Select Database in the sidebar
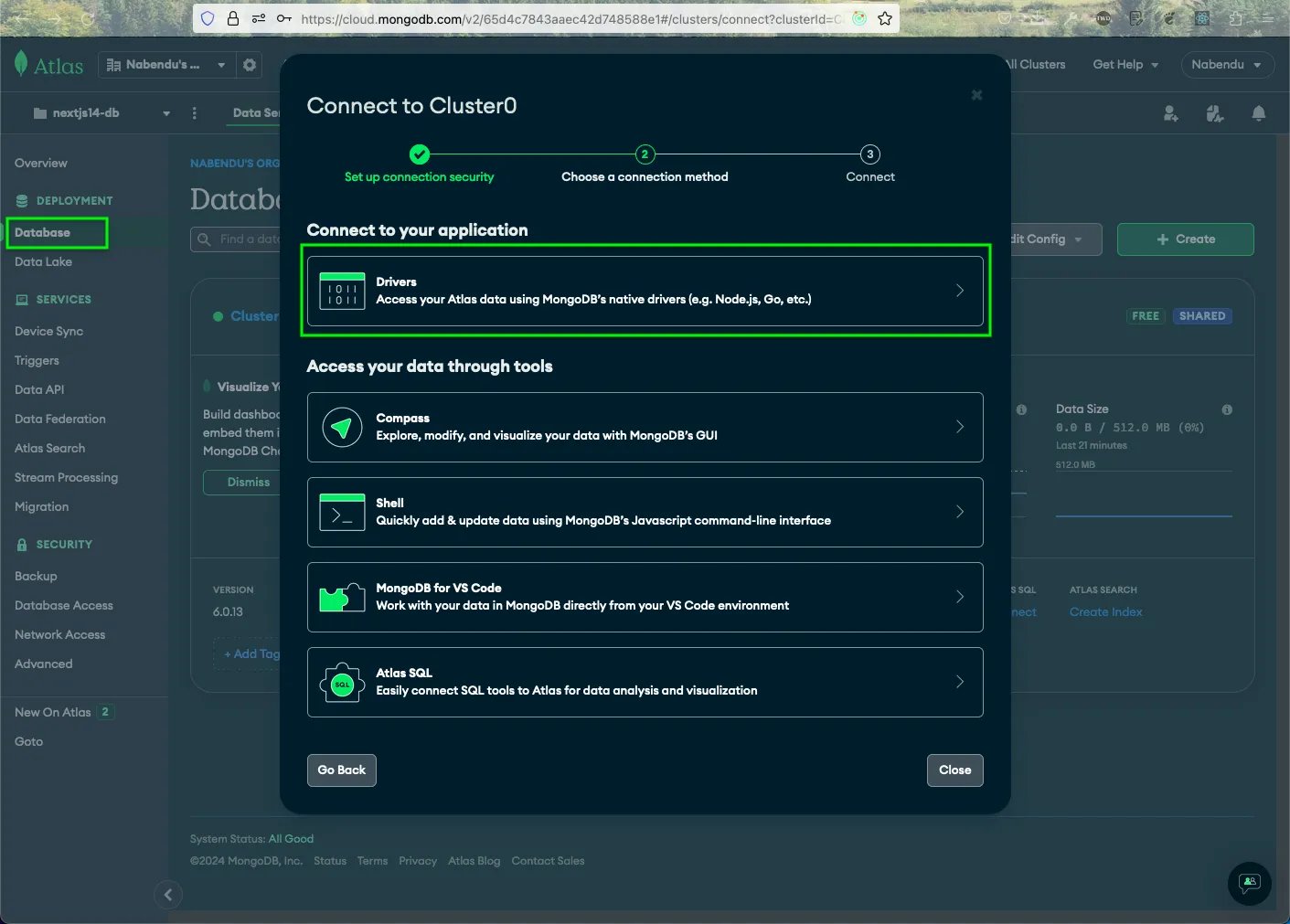Screen dimensions: 1290x924 pyautogui.click(x=42, y=232)
